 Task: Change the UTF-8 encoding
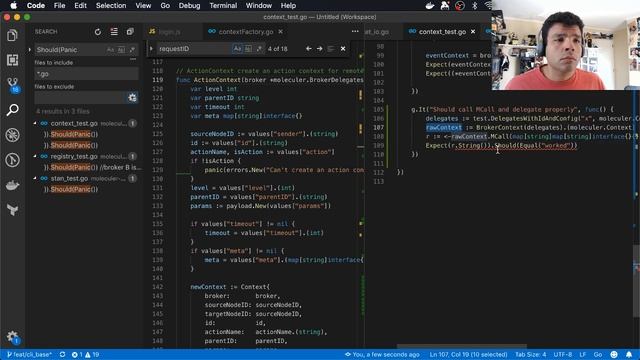(562, 355)
